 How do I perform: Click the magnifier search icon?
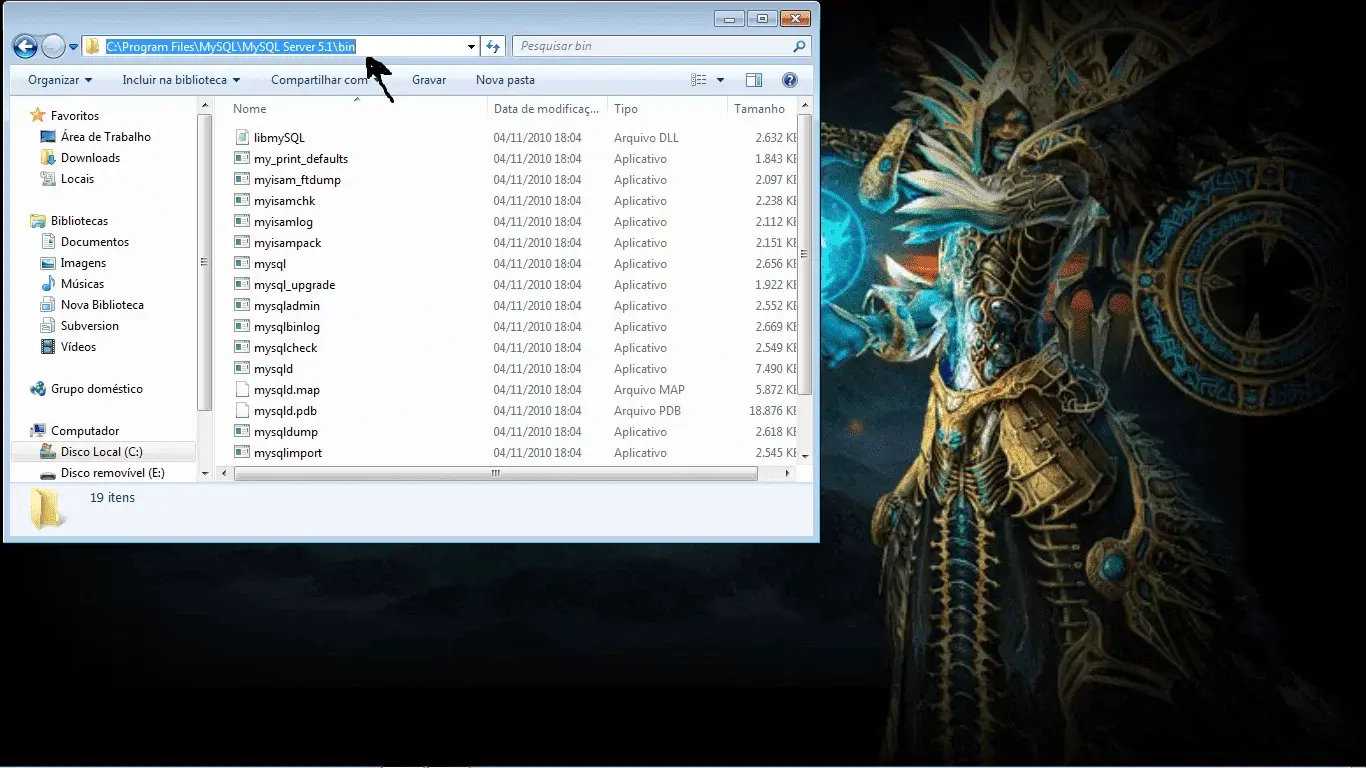coord(799,46)
